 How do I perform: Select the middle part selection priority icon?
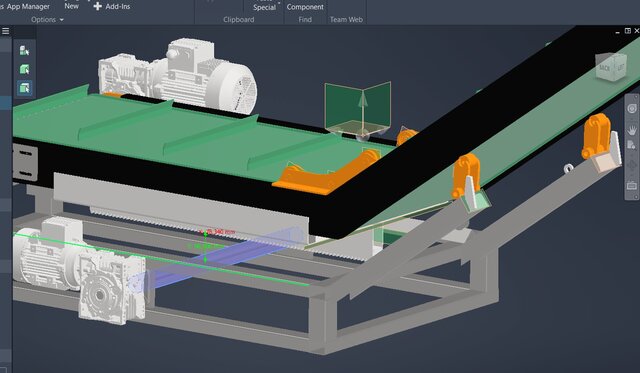(x=24, y=69)
